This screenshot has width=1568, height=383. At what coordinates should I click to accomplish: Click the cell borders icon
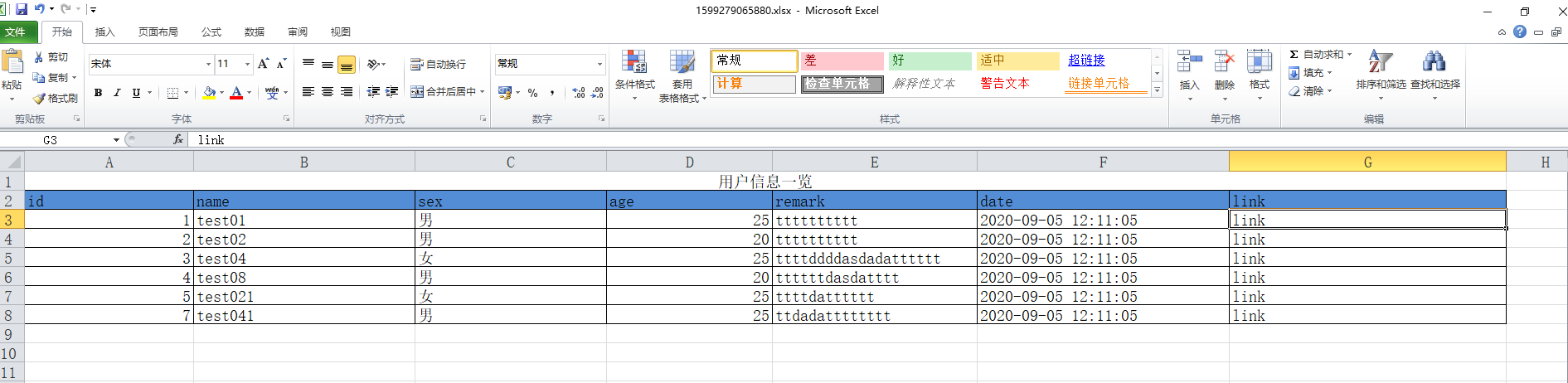172,93
